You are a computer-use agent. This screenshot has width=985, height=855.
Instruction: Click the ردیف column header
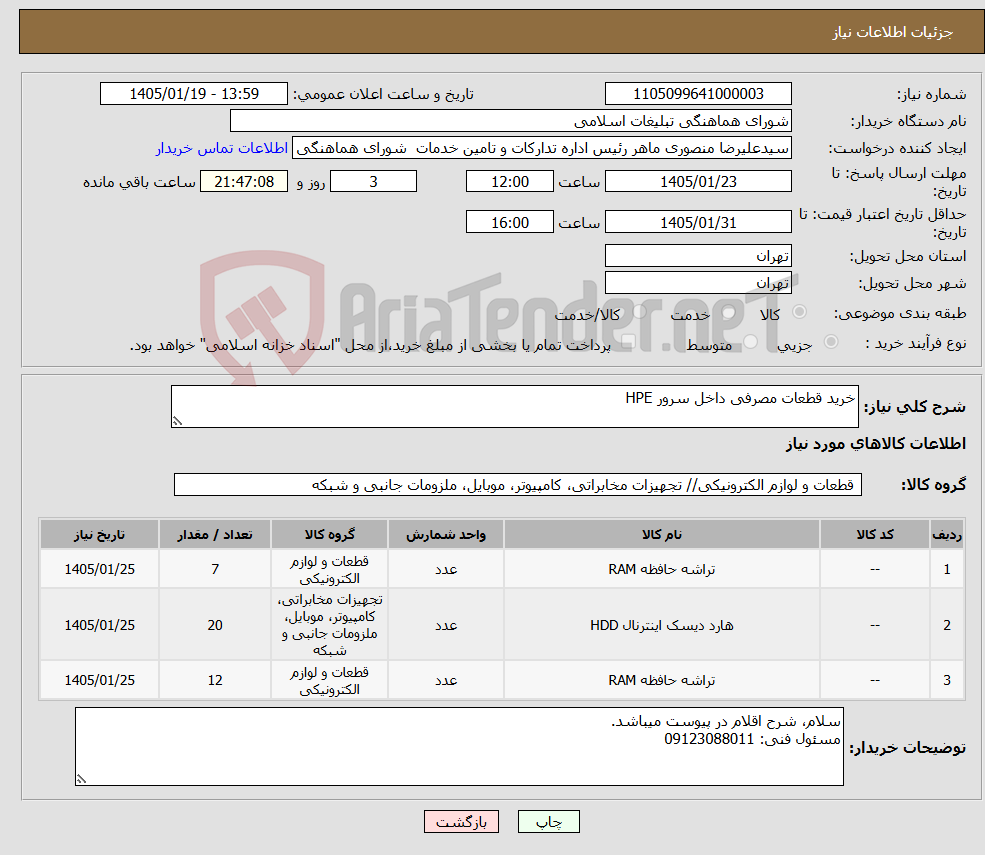pos(947,535)
